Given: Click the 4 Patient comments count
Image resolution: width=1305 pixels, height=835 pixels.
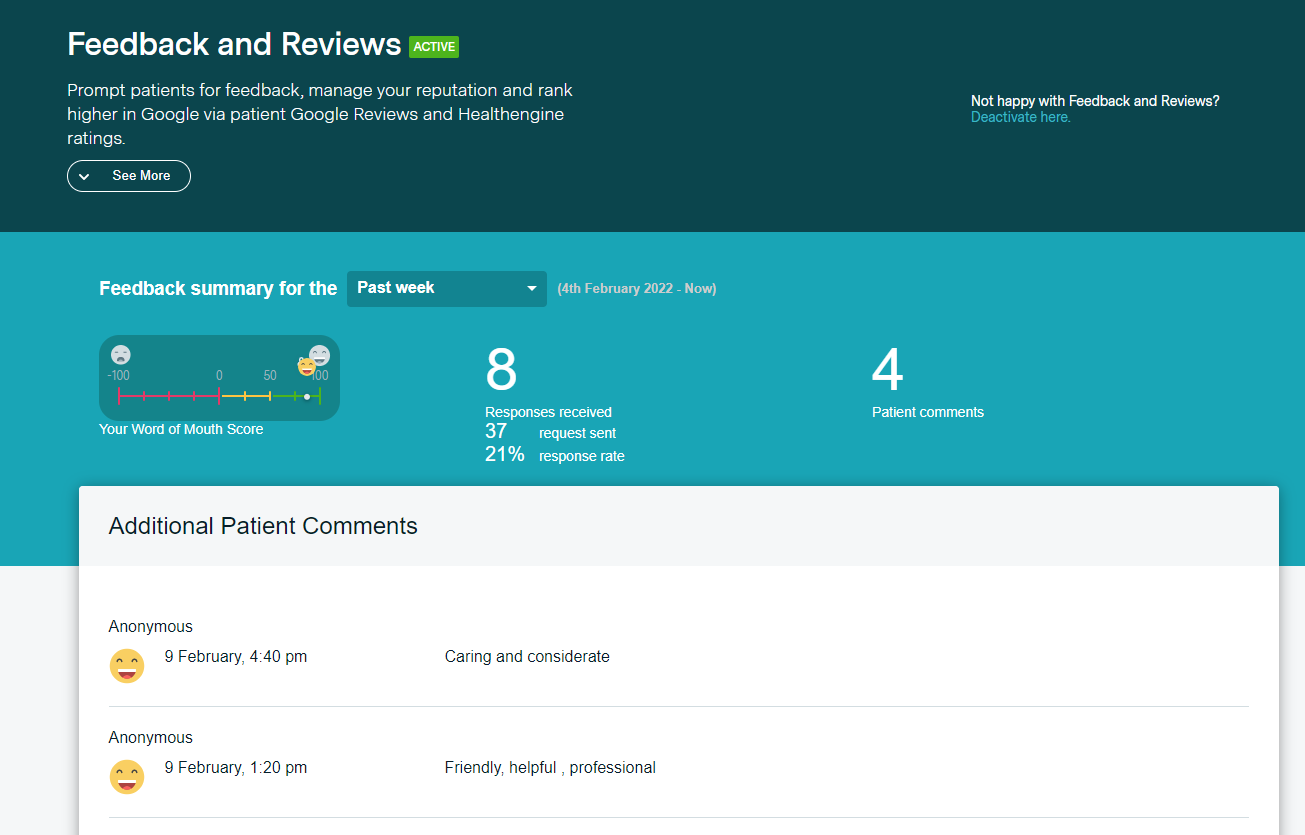Looking at the screenshot, I should click(x=887, y=370).
